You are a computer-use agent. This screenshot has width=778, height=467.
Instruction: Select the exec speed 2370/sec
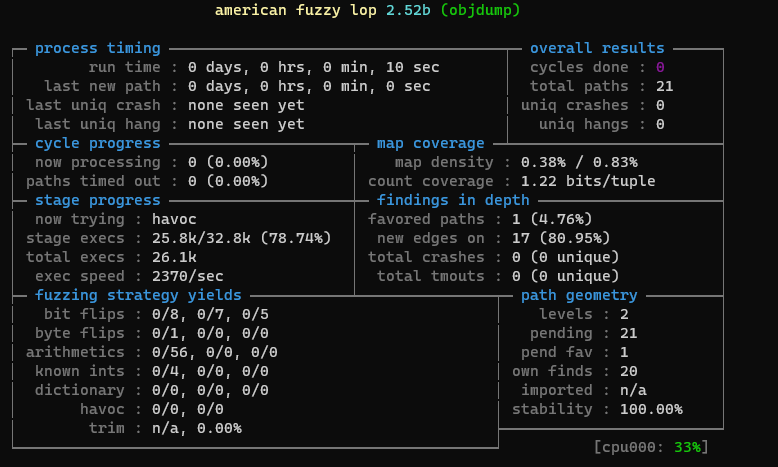pyautogui.click(x=188, y=276)
